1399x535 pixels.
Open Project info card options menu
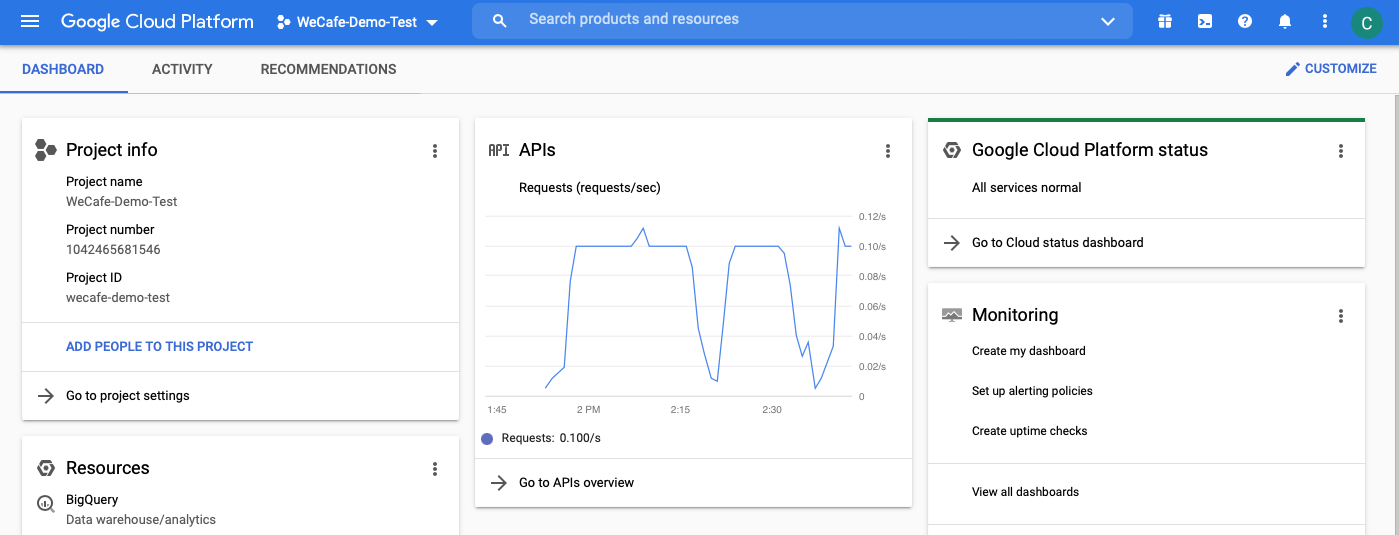(434, 151)
